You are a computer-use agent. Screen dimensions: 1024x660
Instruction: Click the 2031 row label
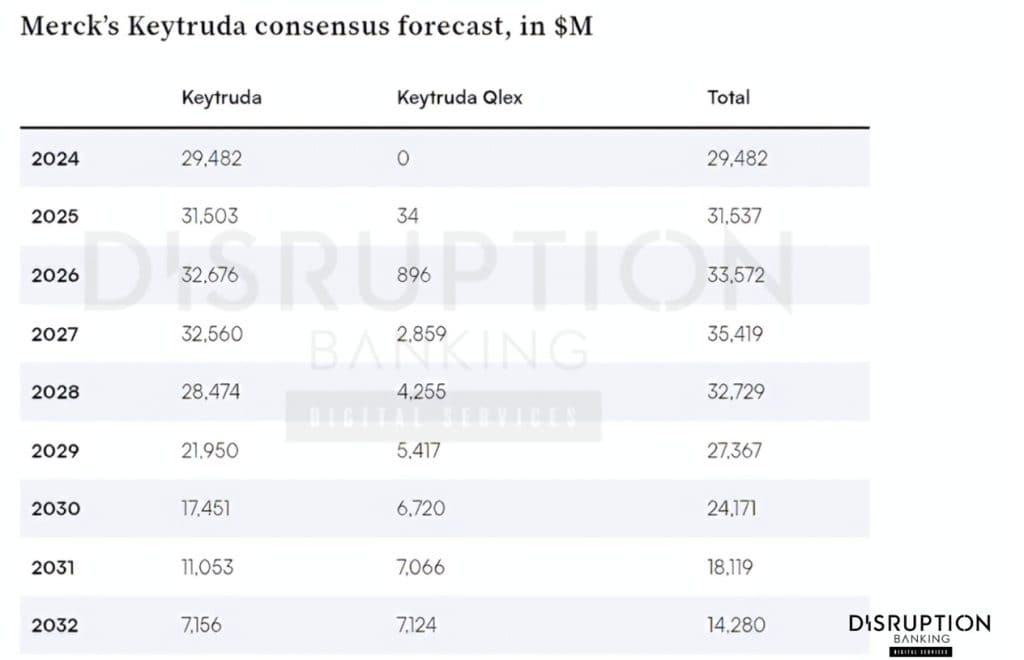(x=55, y=568)
